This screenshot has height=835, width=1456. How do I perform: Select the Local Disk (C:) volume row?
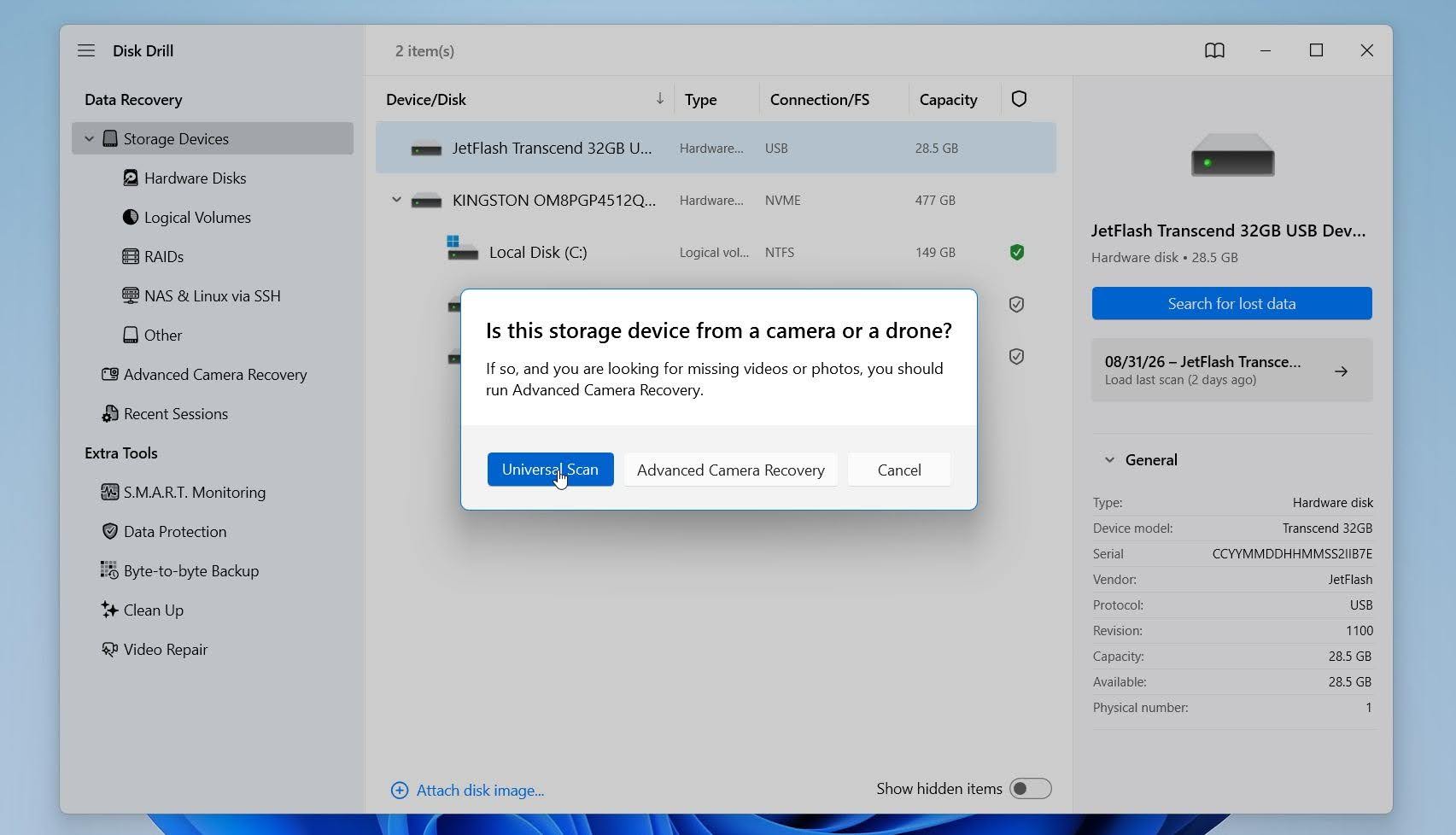(x=716, y=252)
